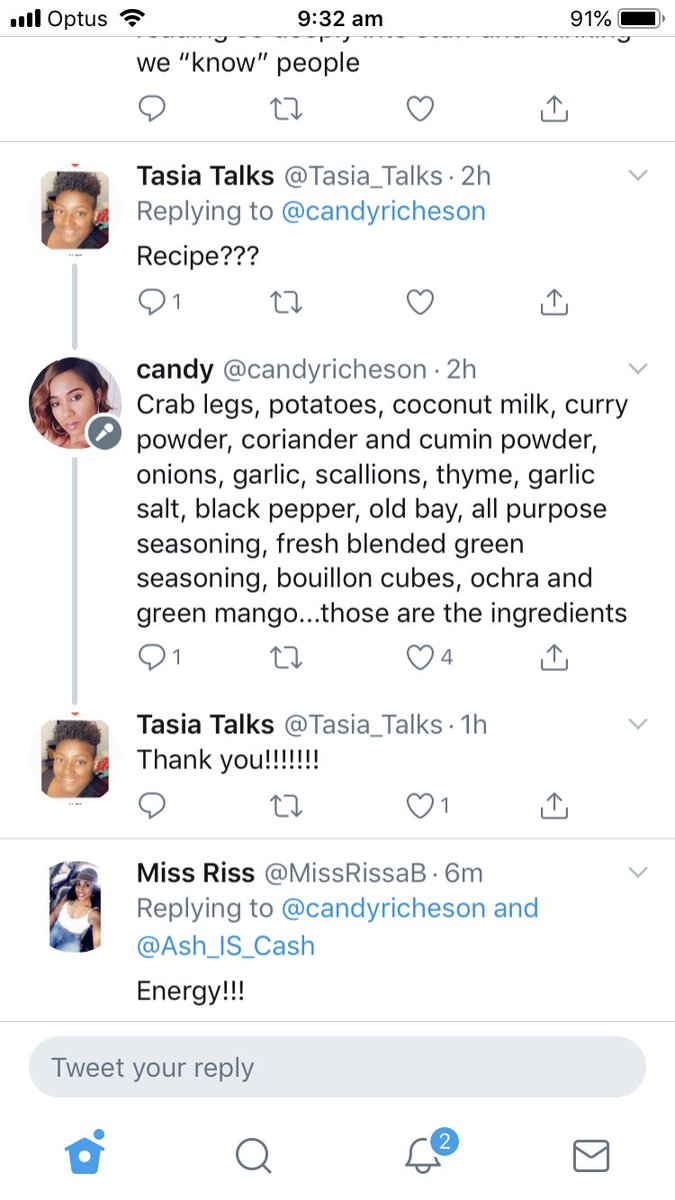This screenshot has width=675, height=1200.
Task: Open Direct Messages envelope icon
Action: click(x=591, y=1155)
